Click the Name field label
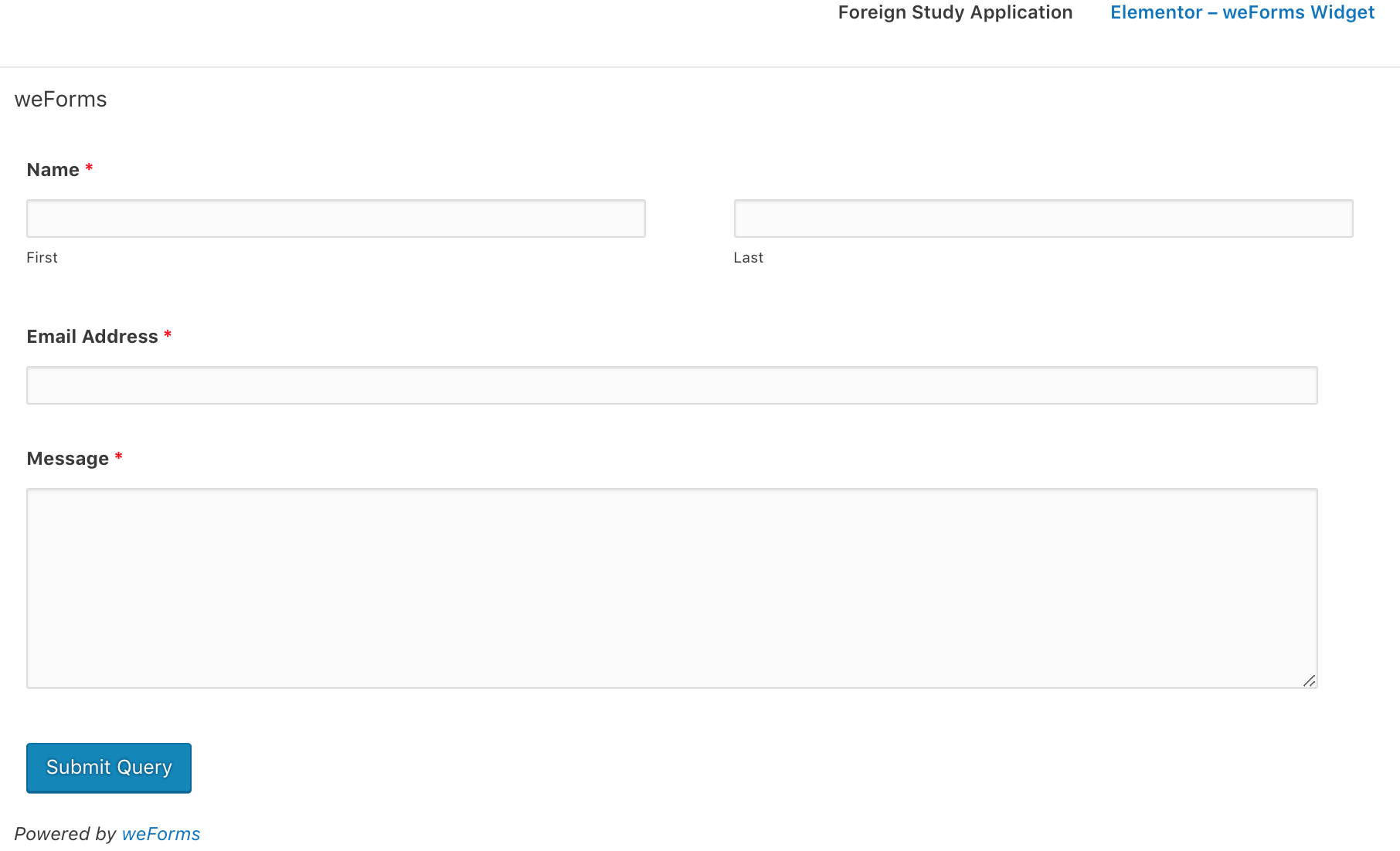This screenshot has width=1400, height=851. pyautogui.click(x=53, y=170)
